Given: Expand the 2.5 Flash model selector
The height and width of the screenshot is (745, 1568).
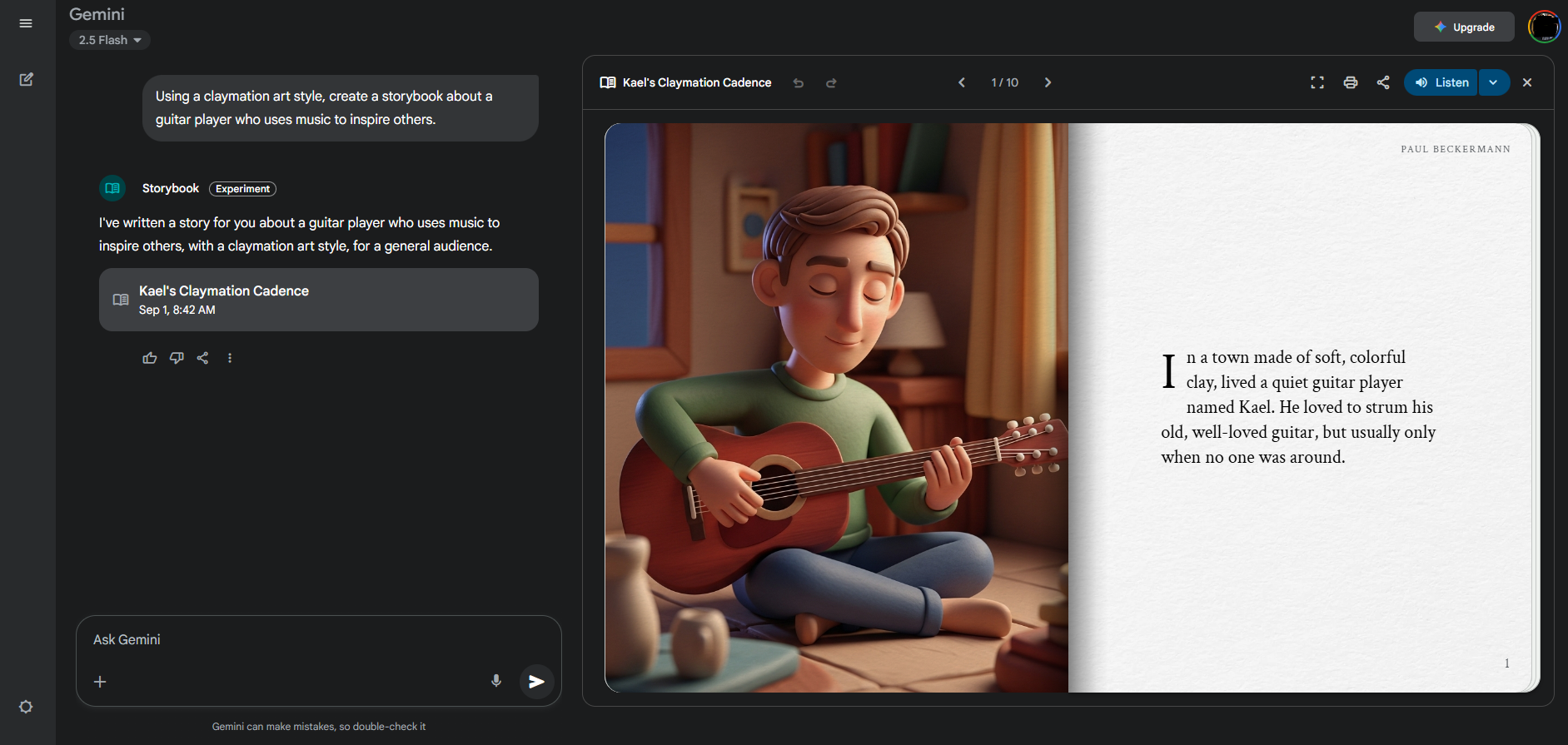Looking at the screenshot, I should click(110, 40).
